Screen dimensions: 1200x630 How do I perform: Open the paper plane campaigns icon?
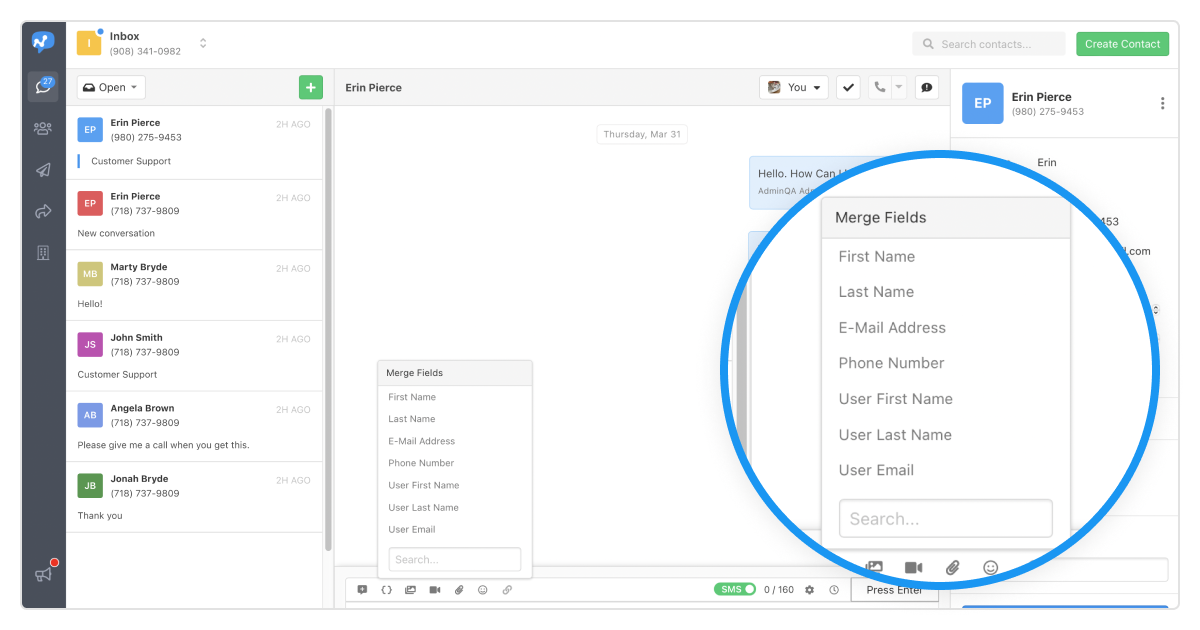[x=43, y=170]
